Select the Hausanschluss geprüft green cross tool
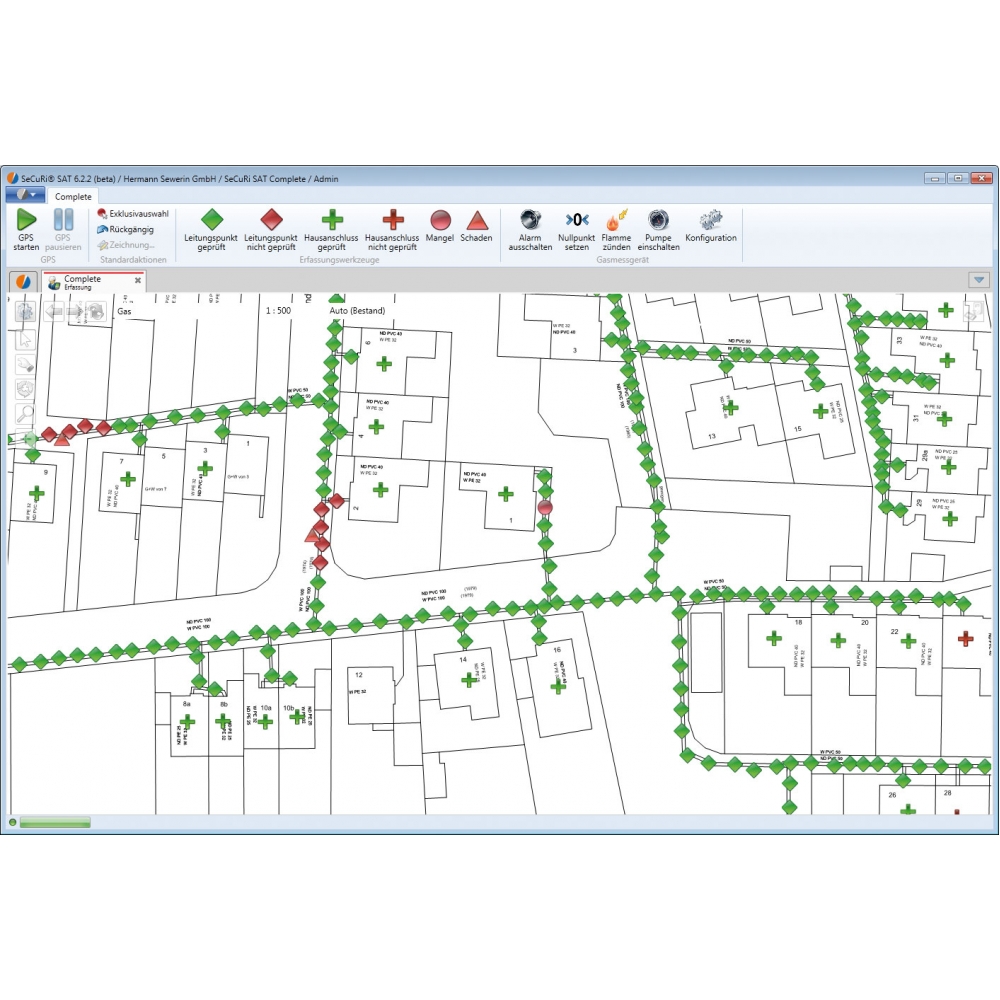This screenshot has height=1000, width=1000. coord(332,230)
